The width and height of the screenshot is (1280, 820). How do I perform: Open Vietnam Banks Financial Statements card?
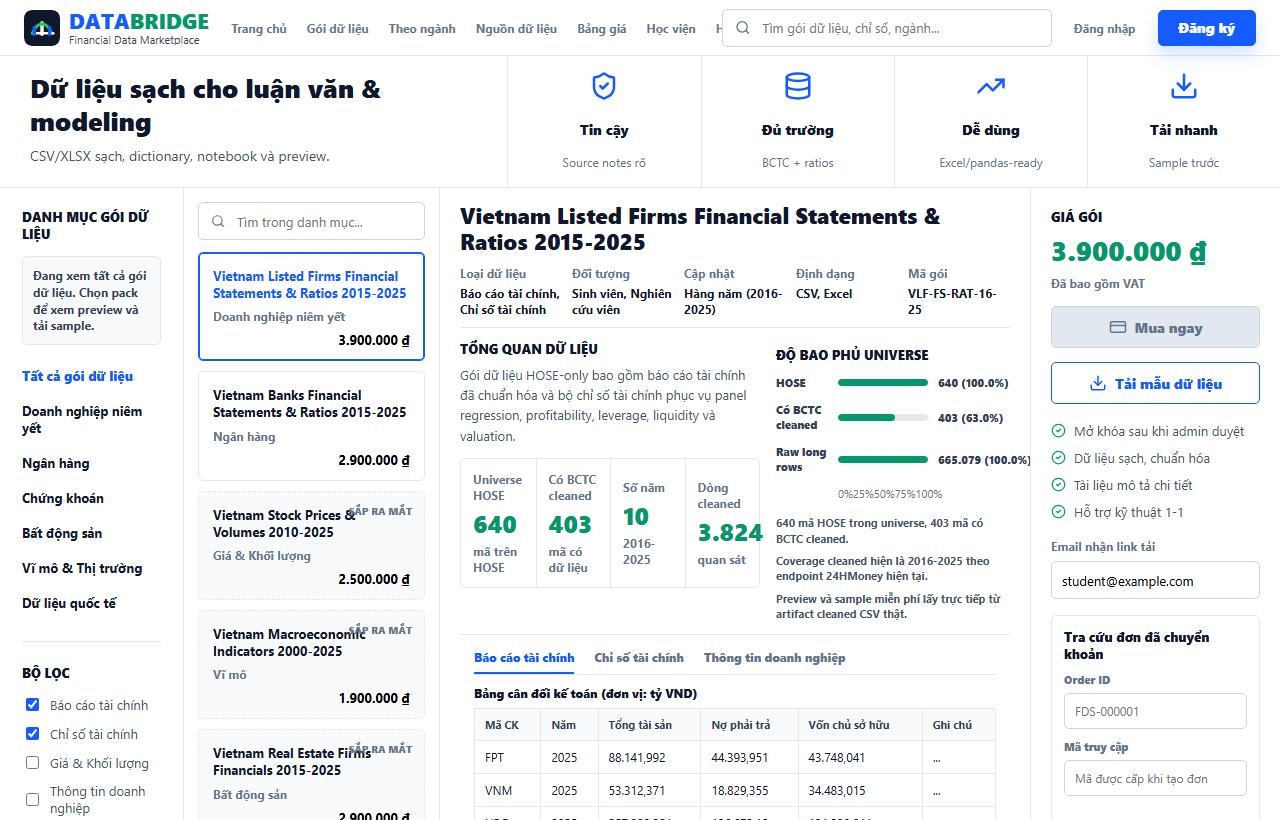[x=311, y=426]
